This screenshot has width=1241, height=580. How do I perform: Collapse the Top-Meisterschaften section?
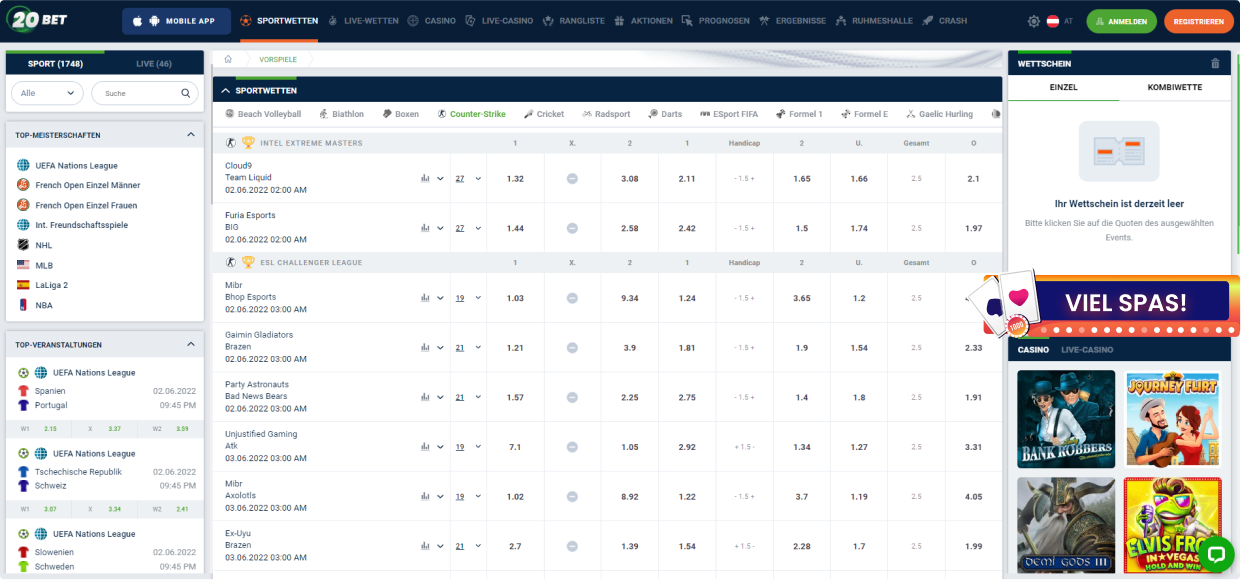click(191, 135)
